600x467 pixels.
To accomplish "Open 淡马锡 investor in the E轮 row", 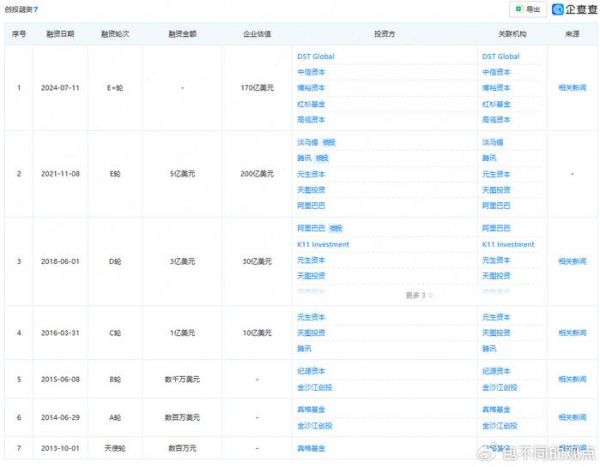I will point(308,142).
